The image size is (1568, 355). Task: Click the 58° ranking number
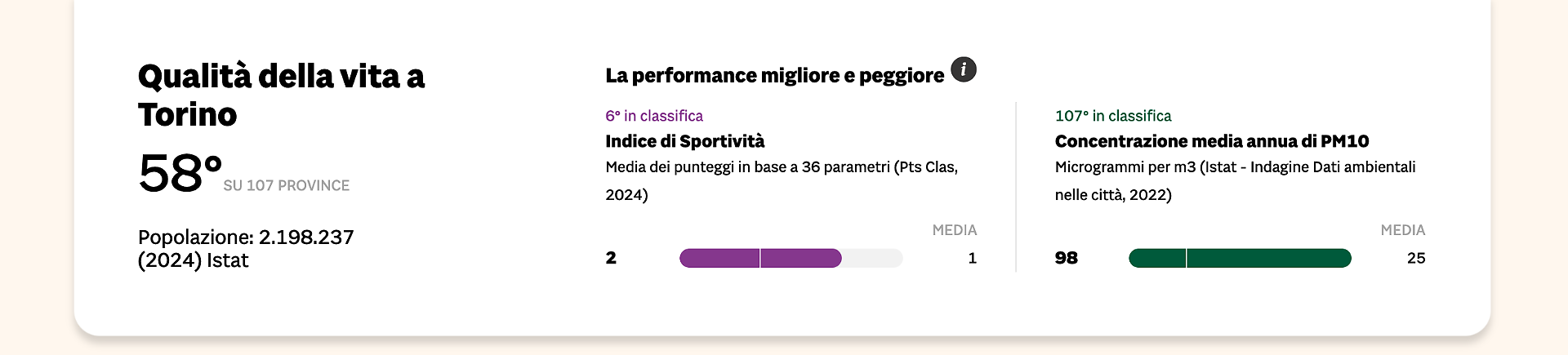[x=180, y=173]
